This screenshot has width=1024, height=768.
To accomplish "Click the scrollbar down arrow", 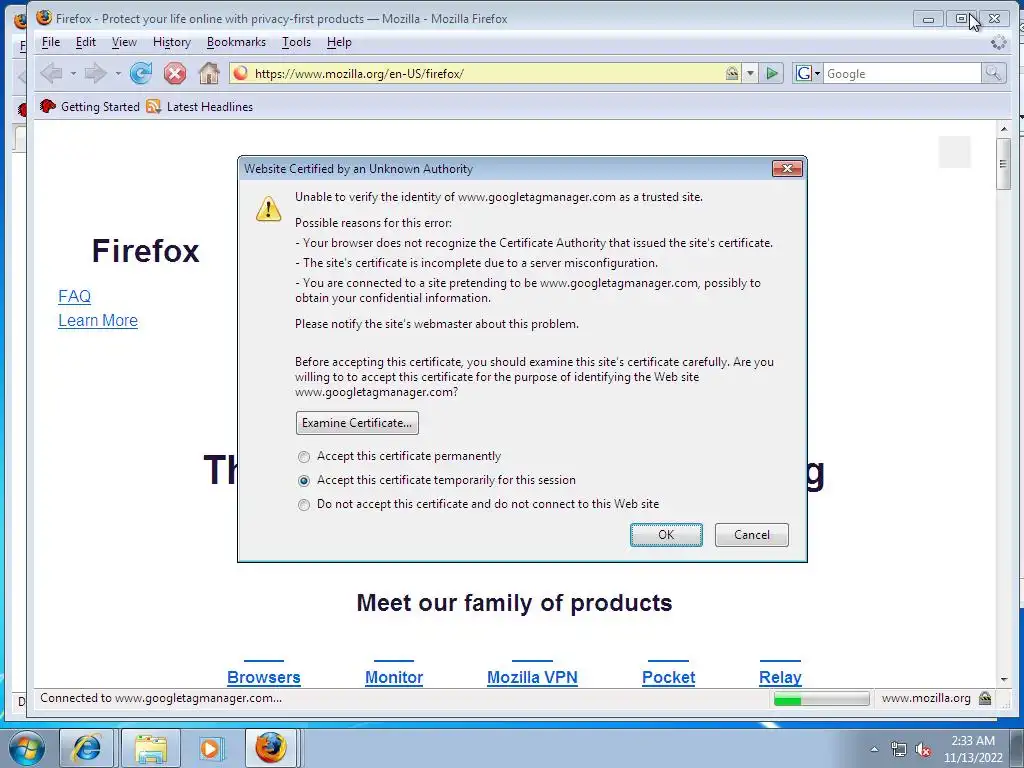I will pyautogui.click(x=1004, y=680).
